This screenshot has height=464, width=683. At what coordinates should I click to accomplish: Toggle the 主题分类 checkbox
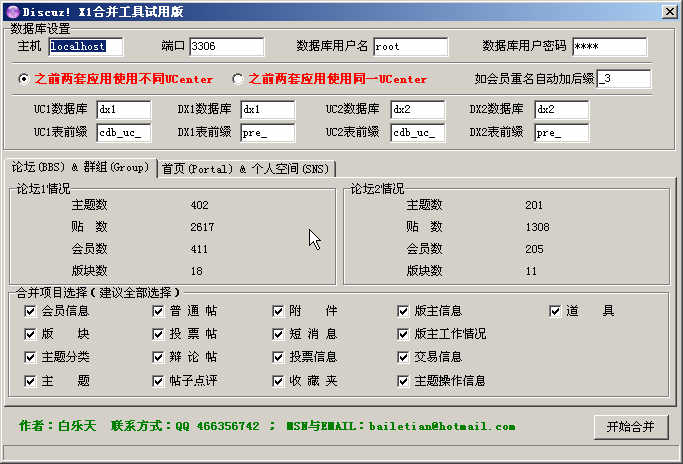(x=30, y=357)
